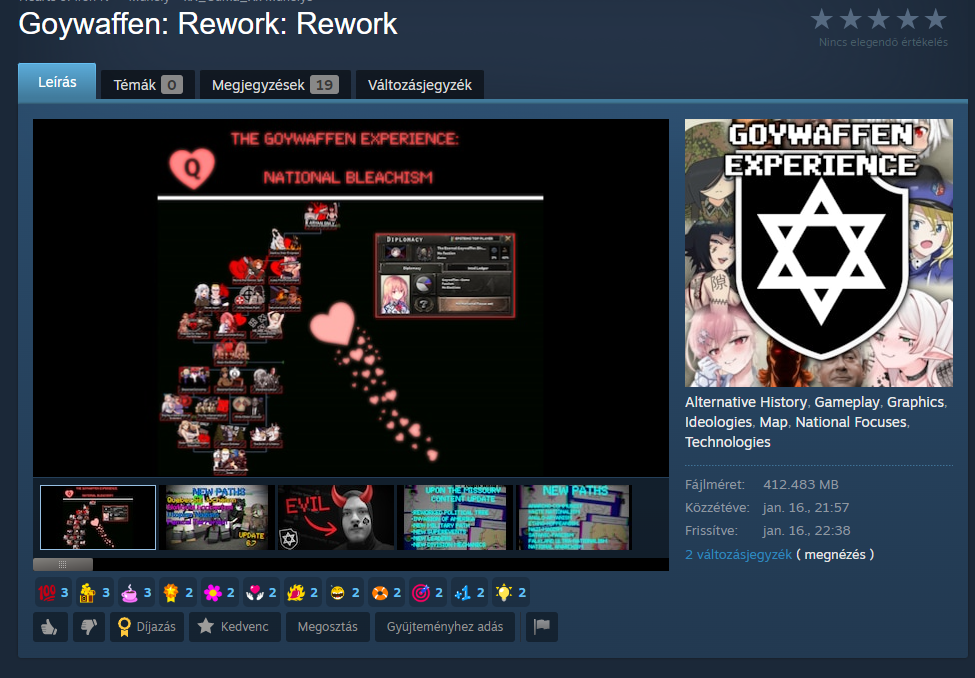Open the Map tag link
Screen dimensions: 975x678
774,422
